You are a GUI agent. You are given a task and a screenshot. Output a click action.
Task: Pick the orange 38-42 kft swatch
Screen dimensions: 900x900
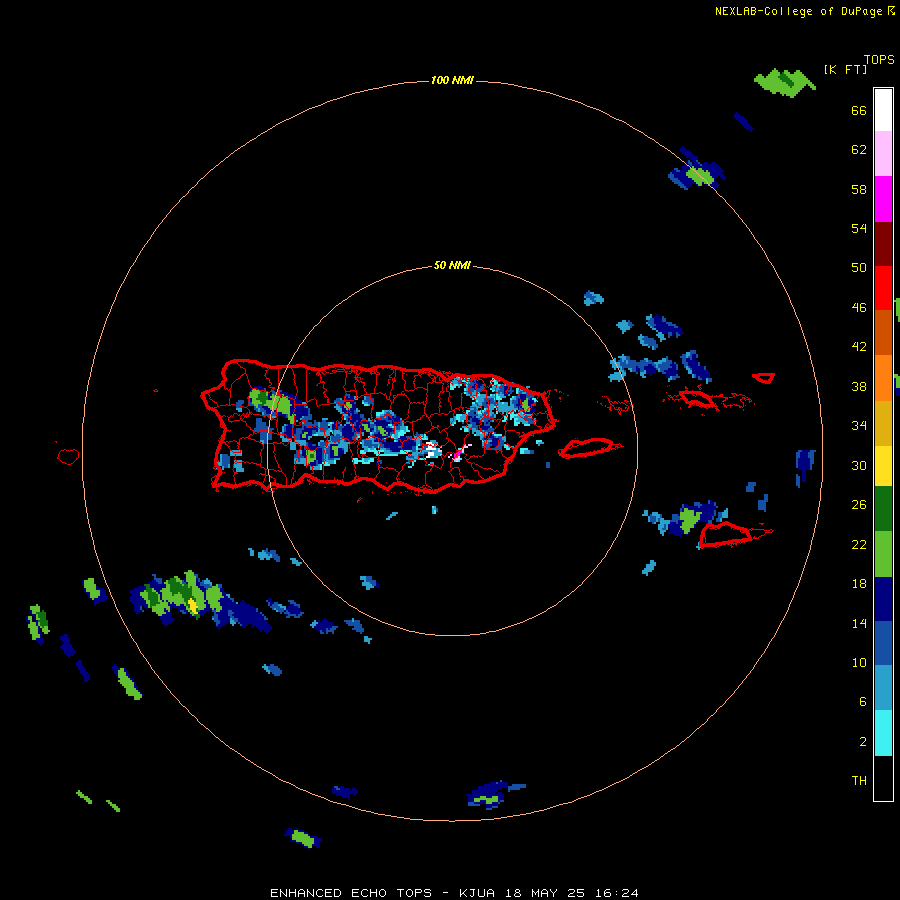coord(883,378)
